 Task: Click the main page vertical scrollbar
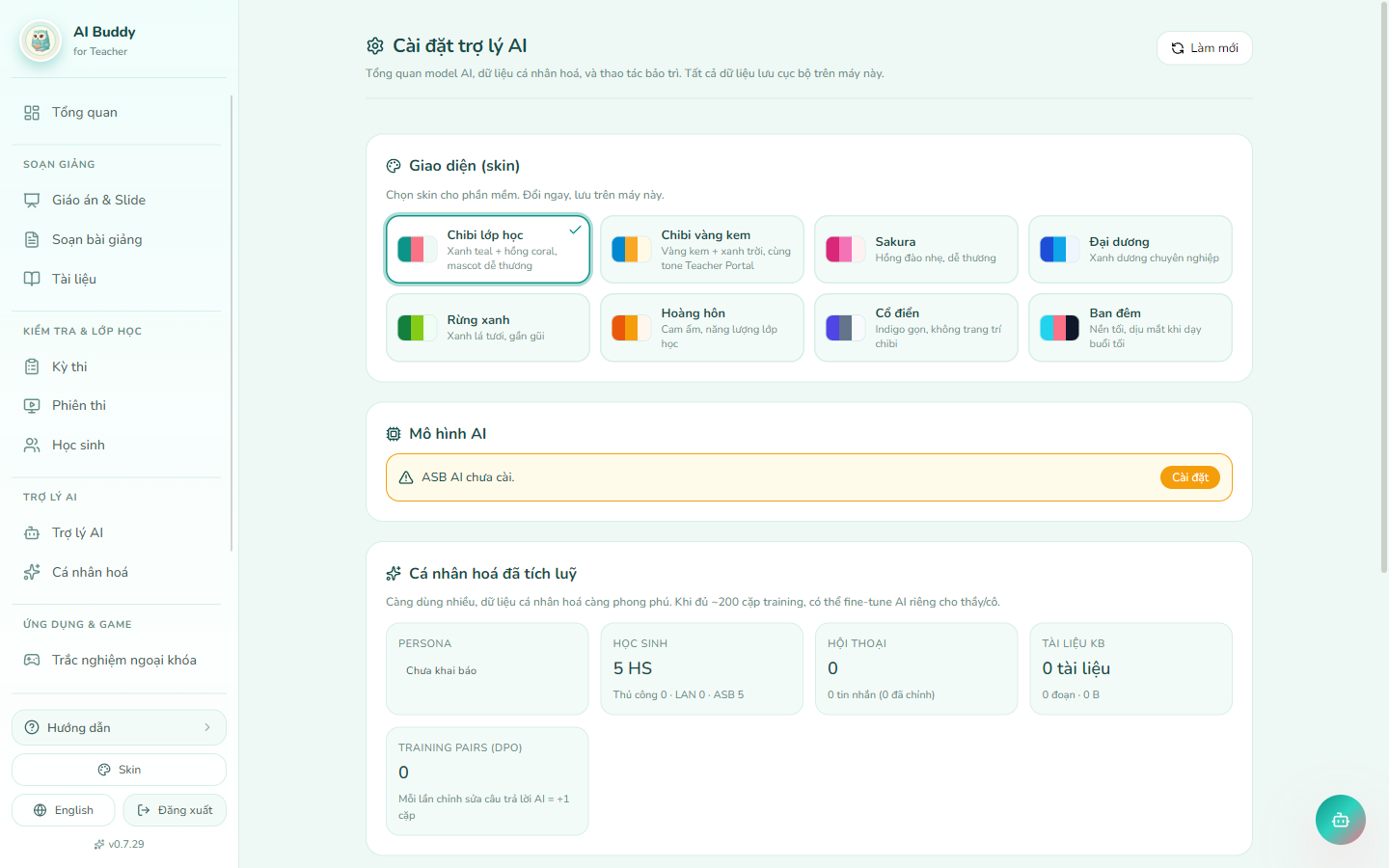[x=1384, y=289]
